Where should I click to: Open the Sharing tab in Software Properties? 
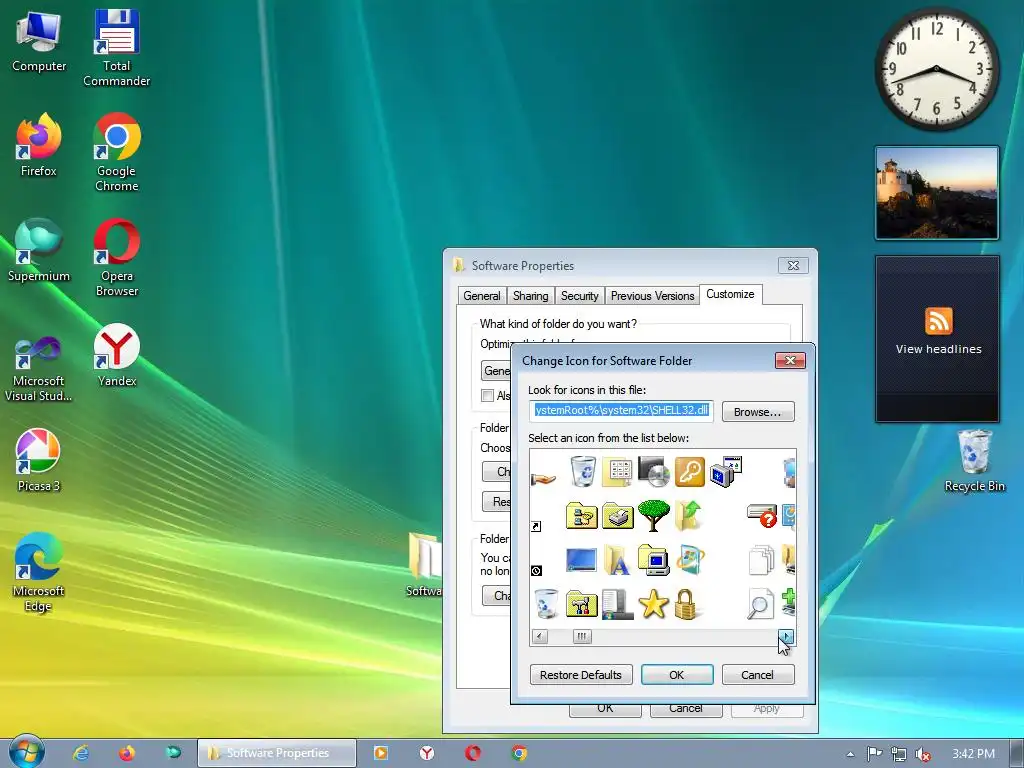click(x=530, y=296)
